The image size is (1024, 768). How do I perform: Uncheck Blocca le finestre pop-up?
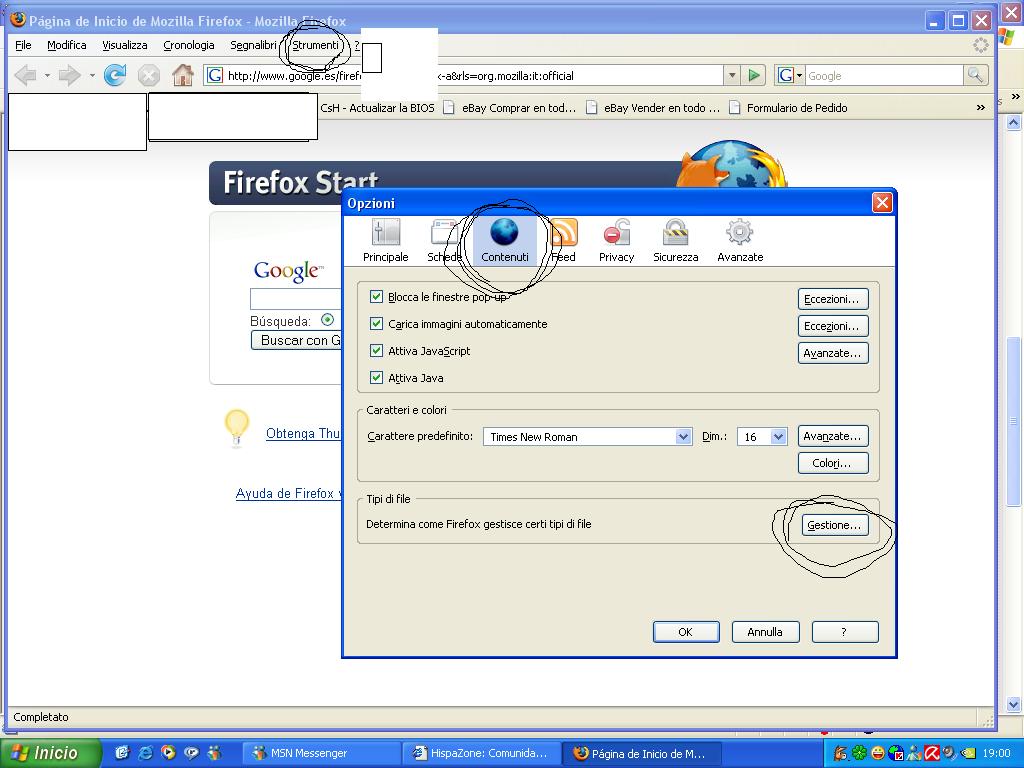point(377,297)
